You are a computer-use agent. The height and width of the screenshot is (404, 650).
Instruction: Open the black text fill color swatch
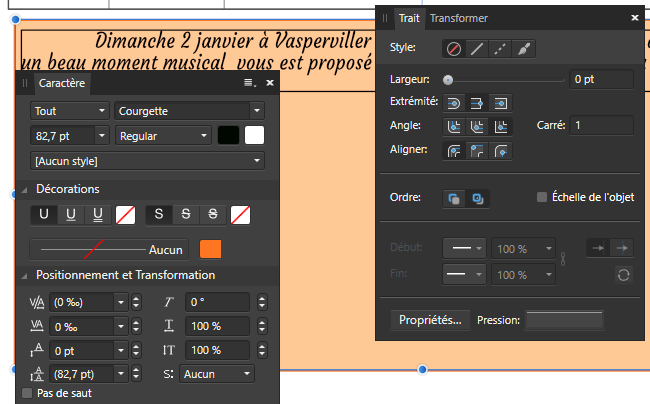[x=228, y=135]
